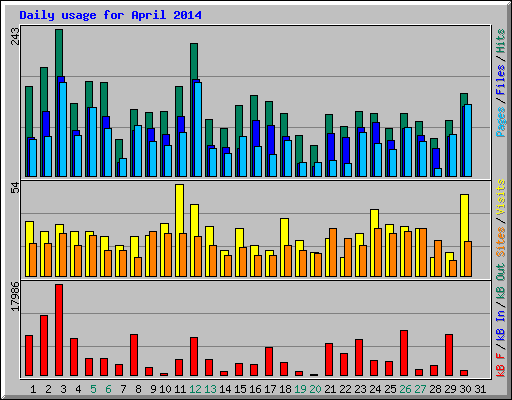
Task: Click the '243' hits axis maximum label
Action: [15, 36]
